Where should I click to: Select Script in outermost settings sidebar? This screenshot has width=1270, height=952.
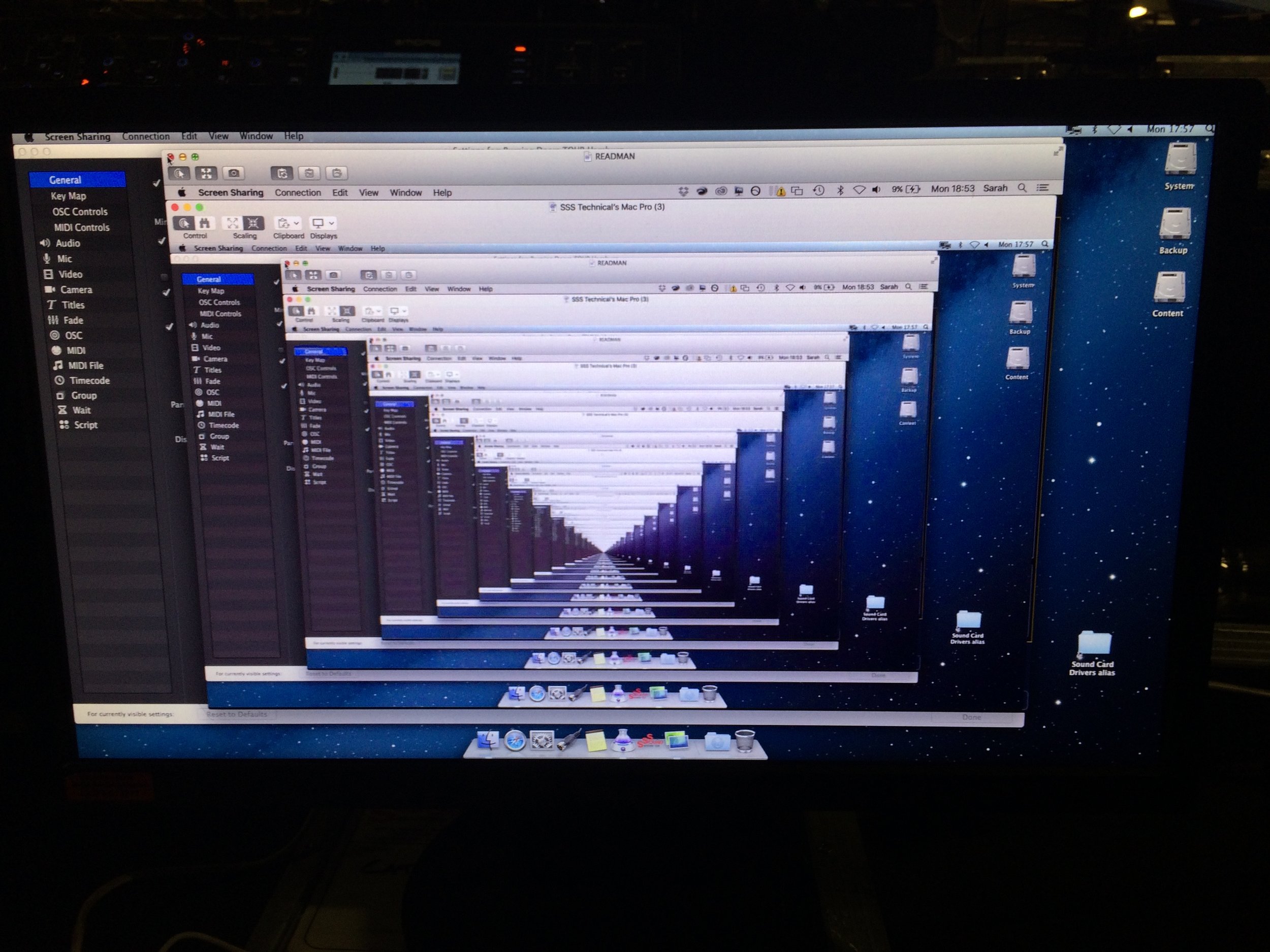coord(85,425)
